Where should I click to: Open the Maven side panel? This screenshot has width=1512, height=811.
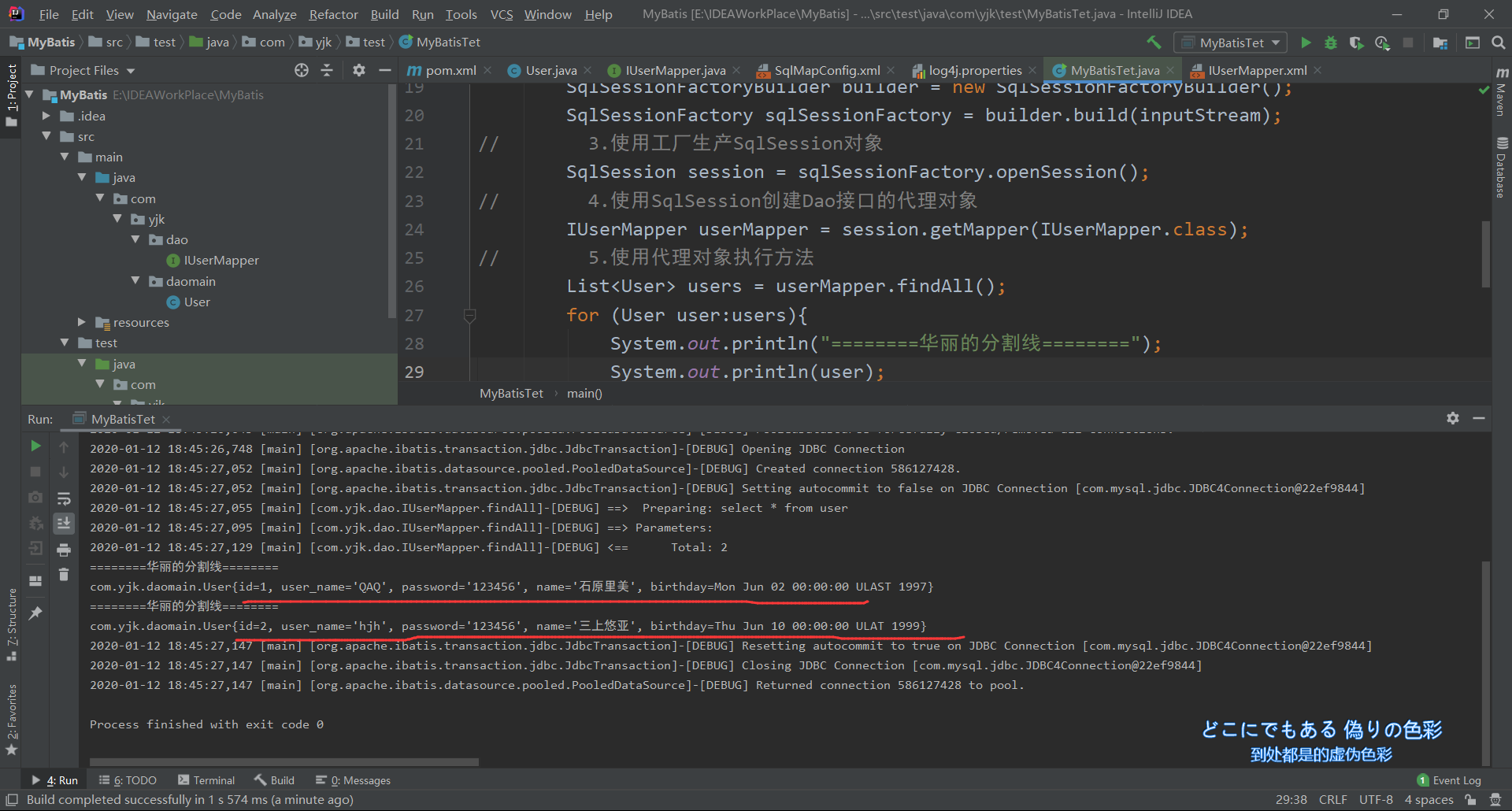coord(1501,91)
